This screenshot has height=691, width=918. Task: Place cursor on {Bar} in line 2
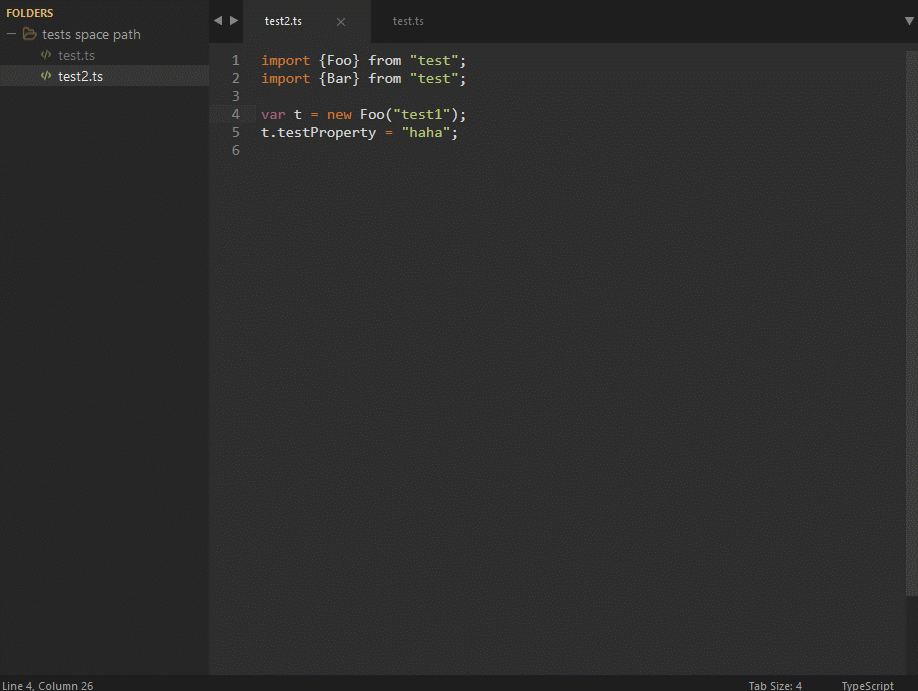pos(339,78)
